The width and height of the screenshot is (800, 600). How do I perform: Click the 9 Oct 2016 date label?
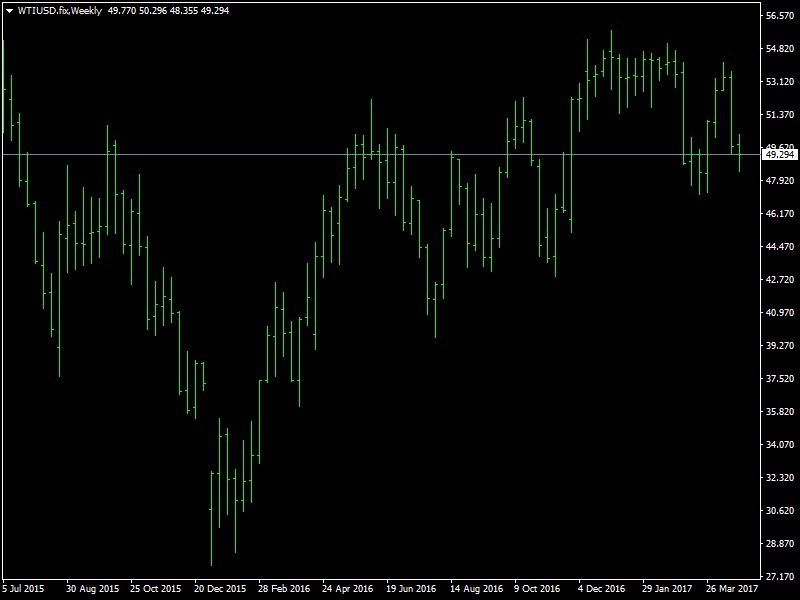coord(537,589)
